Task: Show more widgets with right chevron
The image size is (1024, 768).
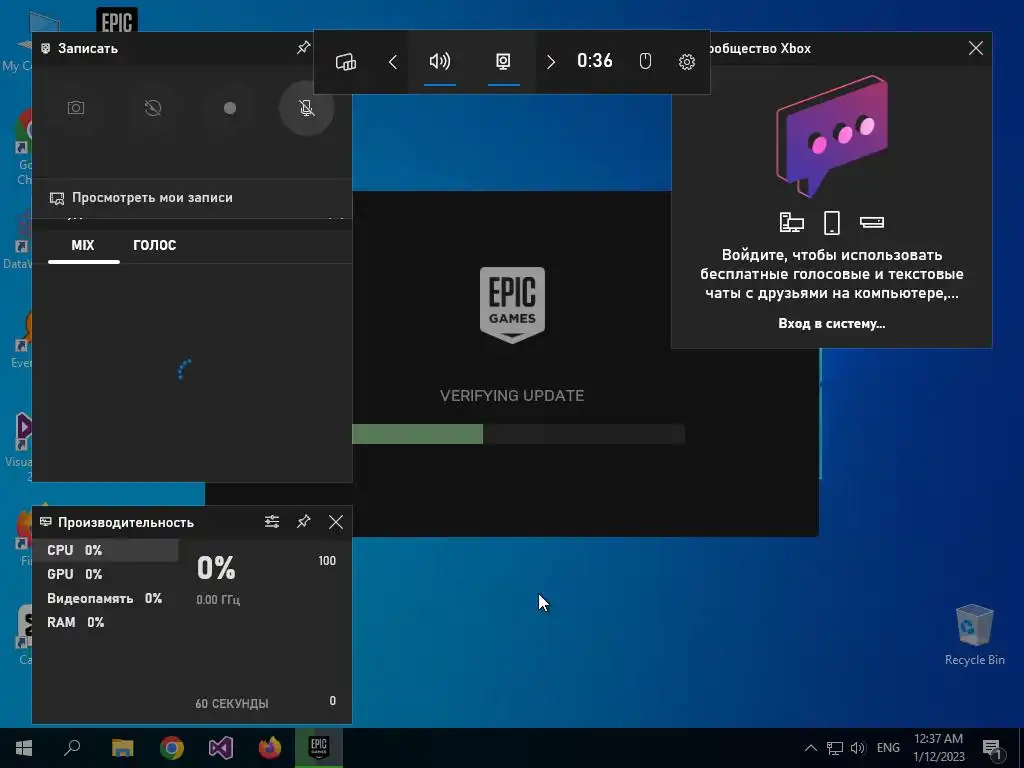Action: point(551,62)
